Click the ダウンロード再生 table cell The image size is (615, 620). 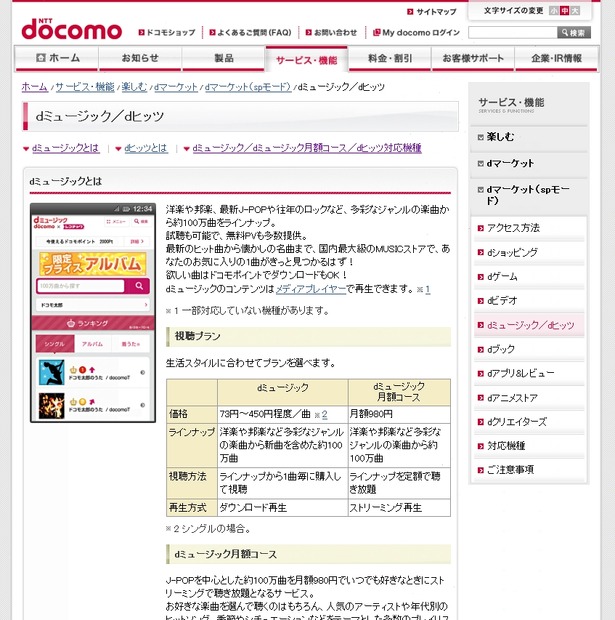(282, 508)
